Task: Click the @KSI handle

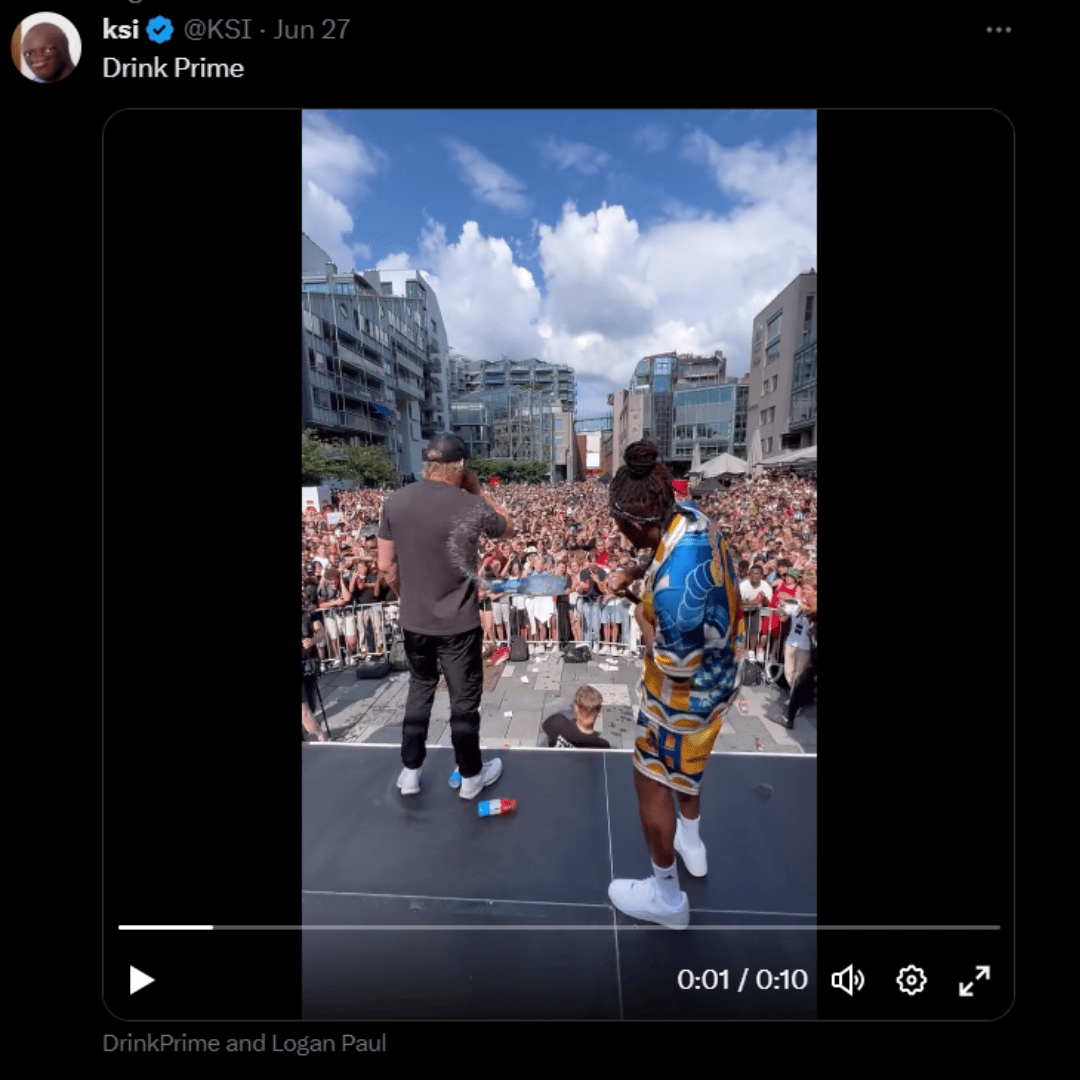Action: click(x=217, y=29)
